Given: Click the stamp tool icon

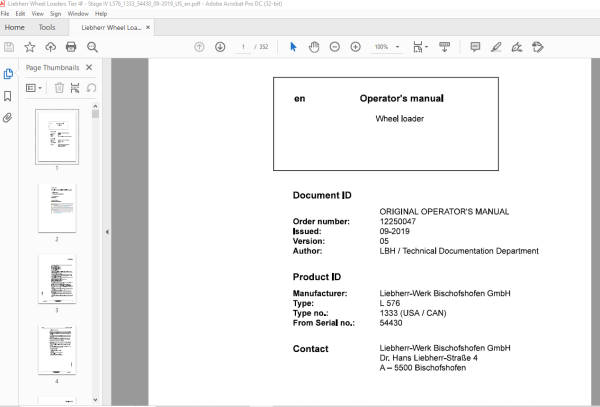Looking at the screenshot, I should click(x=537, y=47).
